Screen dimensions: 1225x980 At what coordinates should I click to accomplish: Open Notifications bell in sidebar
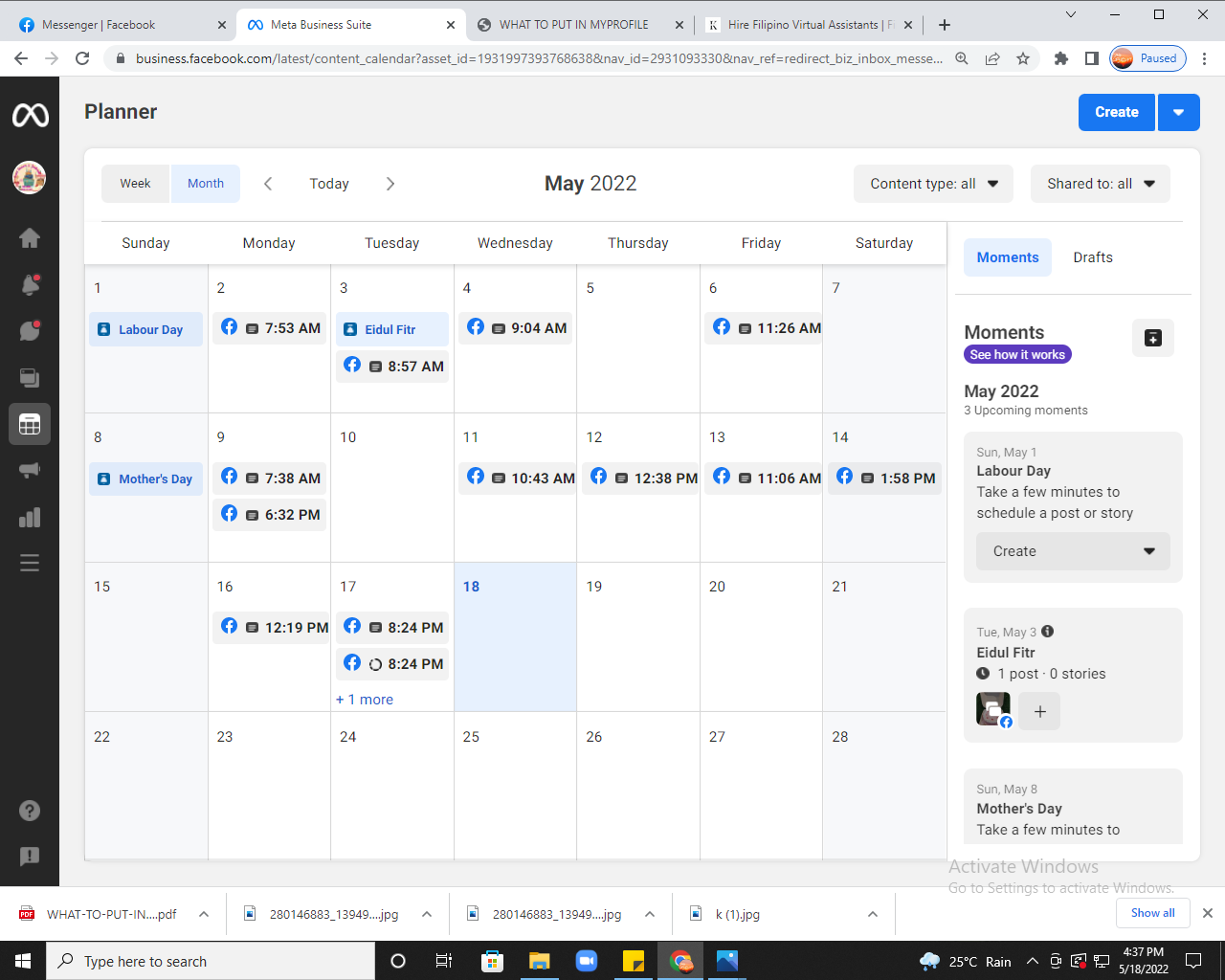click(30, 284)
